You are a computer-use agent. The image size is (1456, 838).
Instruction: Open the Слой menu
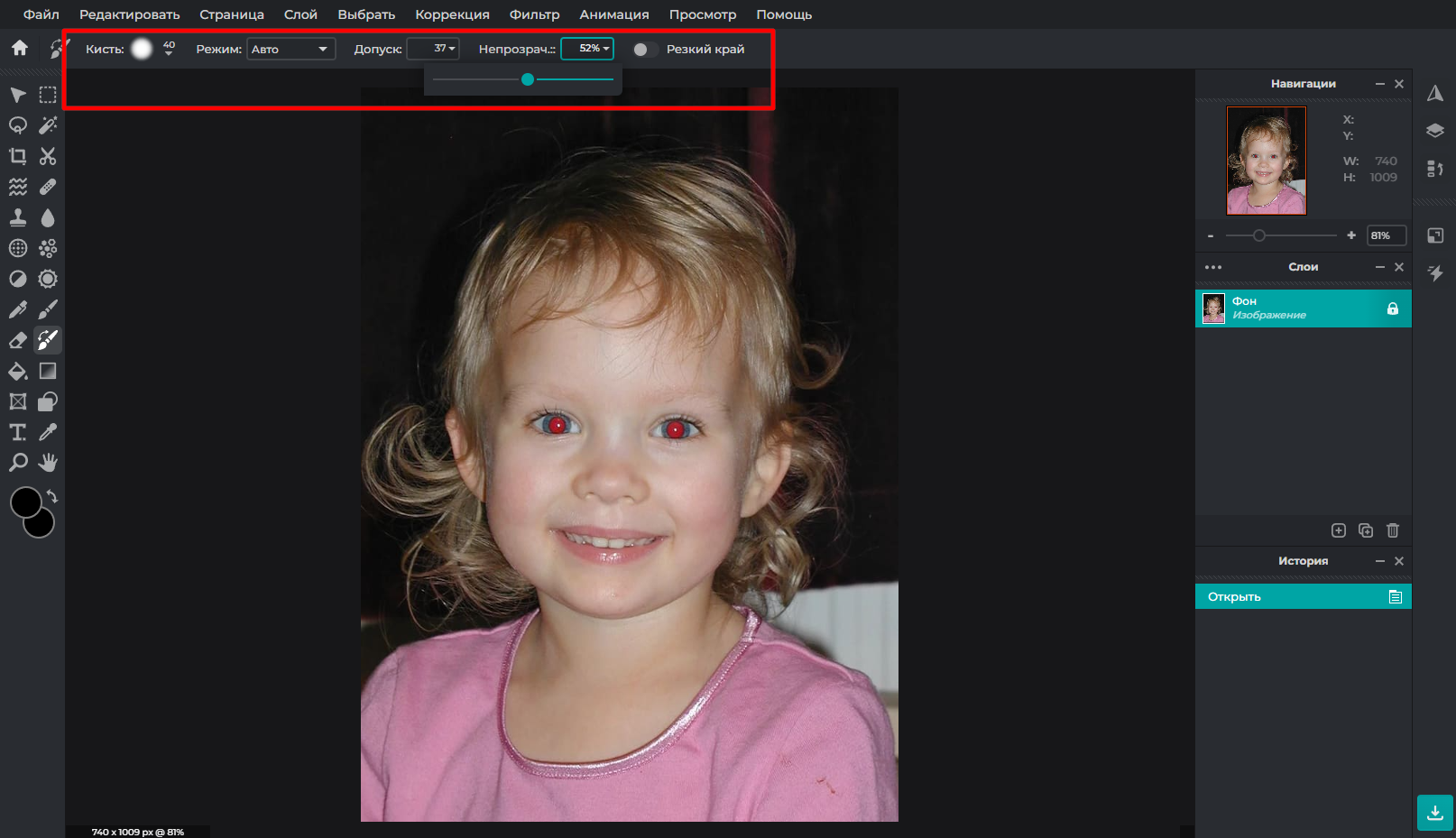pos(300,14)
